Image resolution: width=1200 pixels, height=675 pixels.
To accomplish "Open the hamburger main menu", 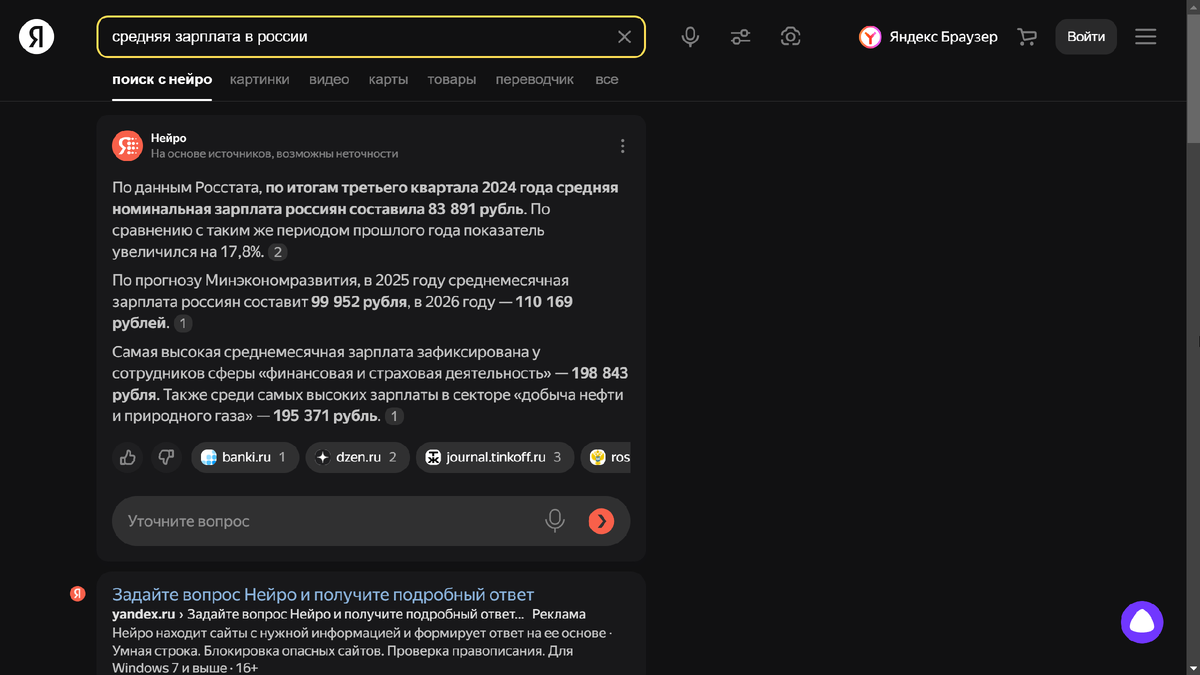I will coord(1145,37).
